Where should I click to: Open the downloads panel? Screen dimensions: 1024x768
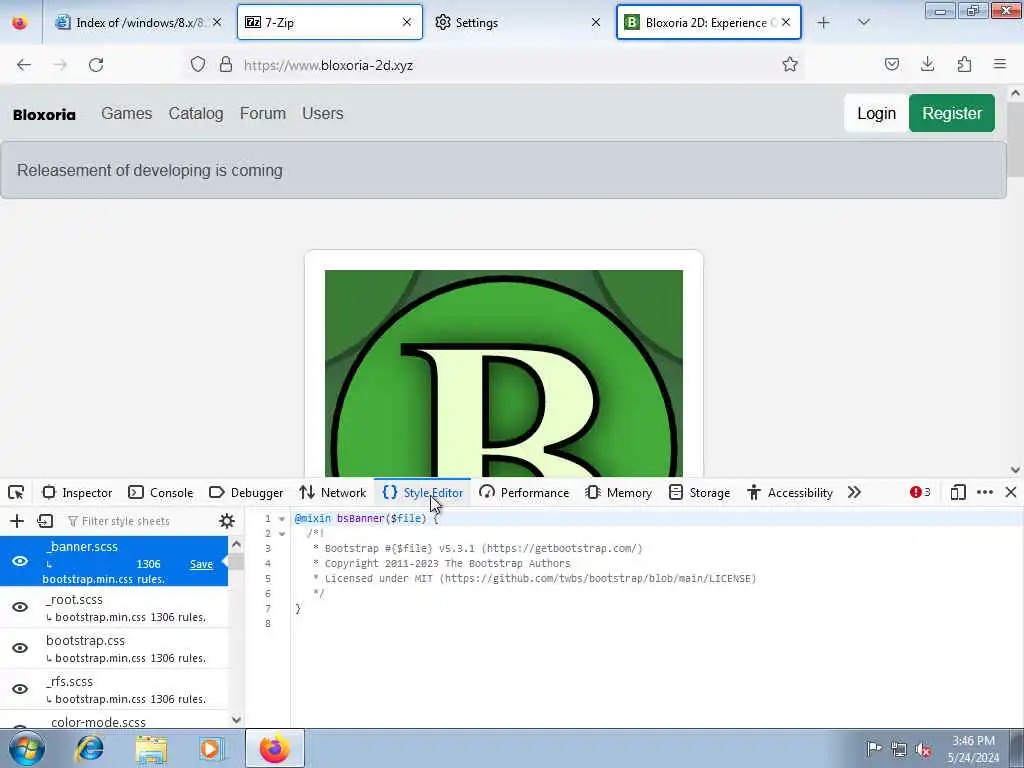[x=928, y=64]
